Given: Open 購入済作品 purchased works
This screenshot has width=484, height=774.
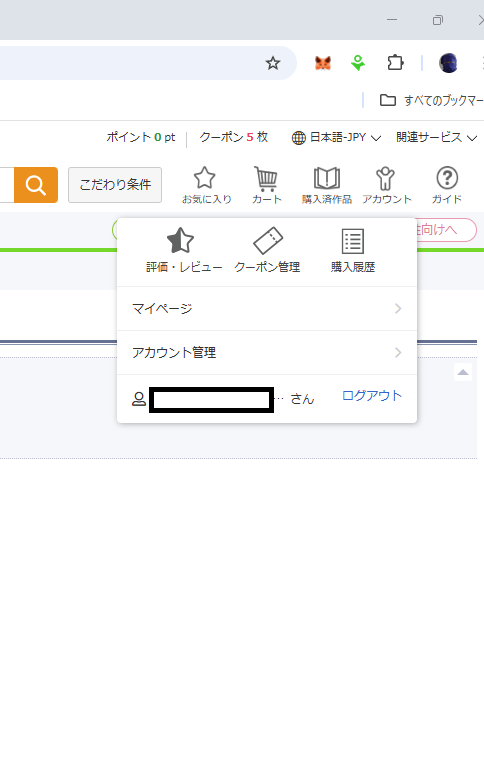Looking at the screenshot, I should click(x=327, y=185).
